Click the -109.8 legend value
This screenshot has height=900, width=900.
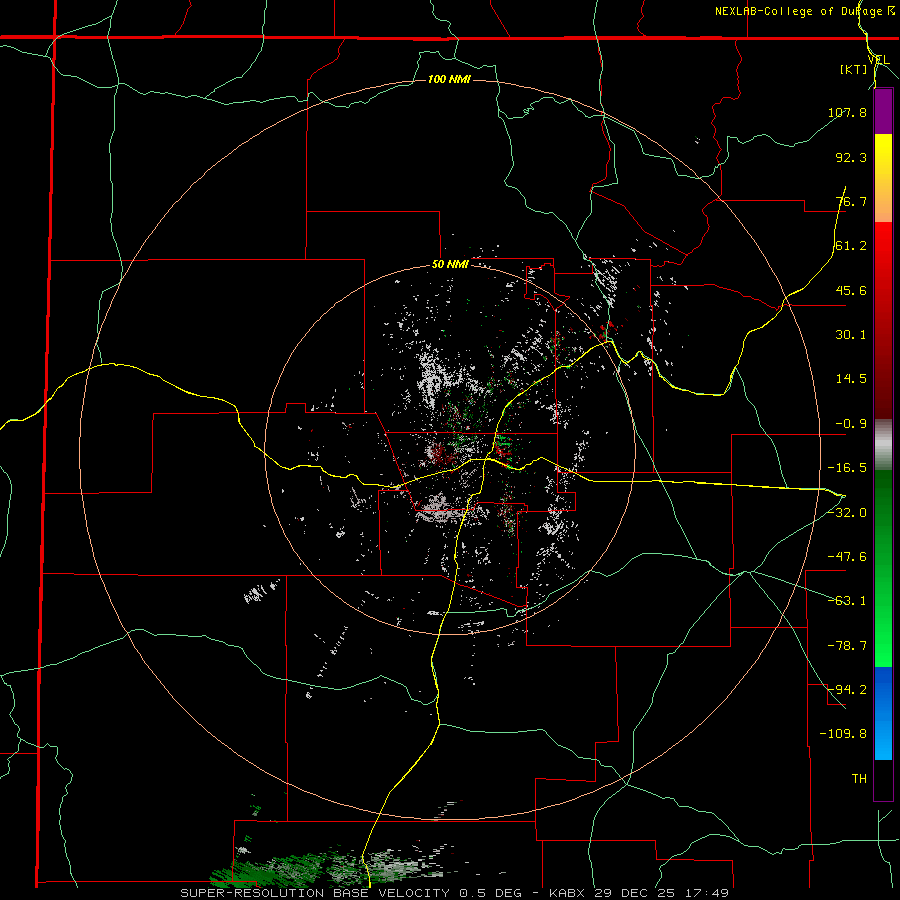pos(843,734)
